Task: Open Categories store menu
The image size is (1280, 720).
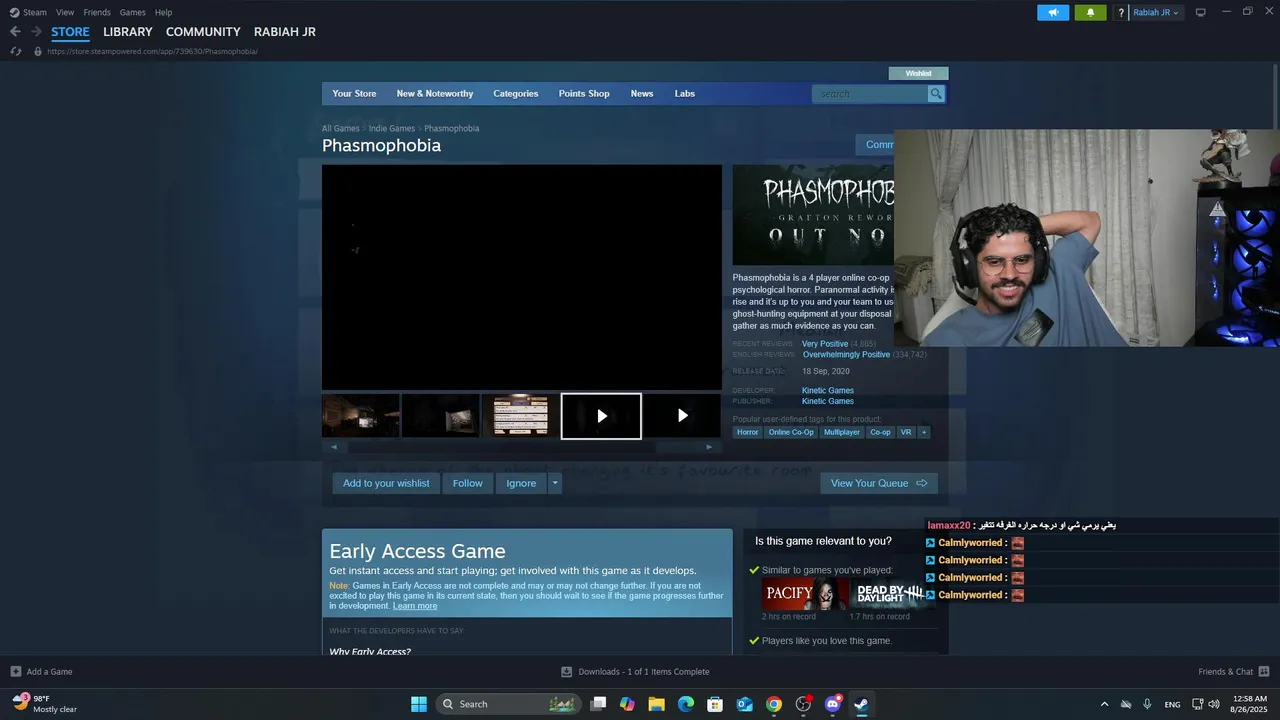Action: [516, 94]
